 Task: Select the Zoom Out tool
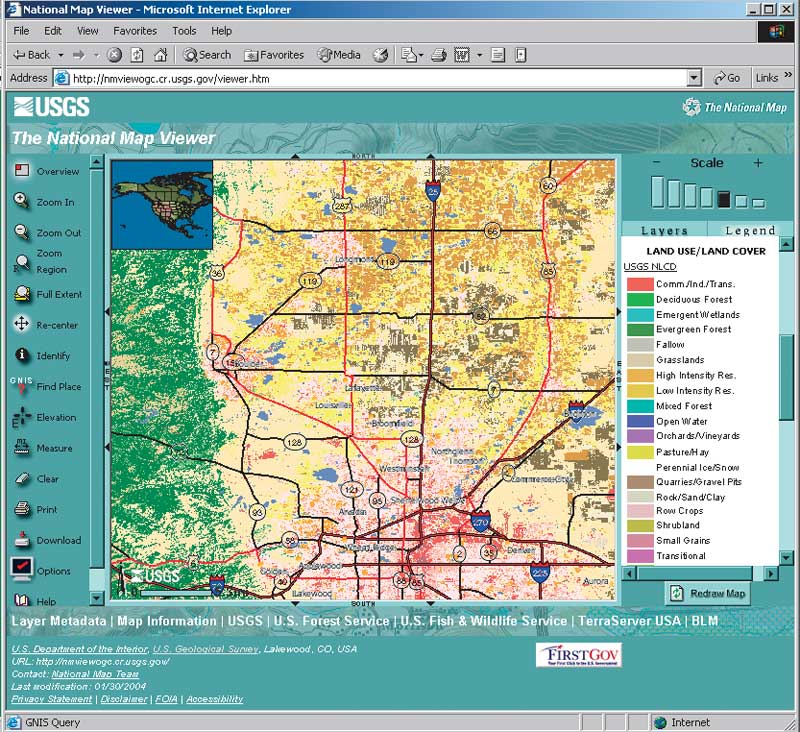pyautogui.click(x=47, y=232)
